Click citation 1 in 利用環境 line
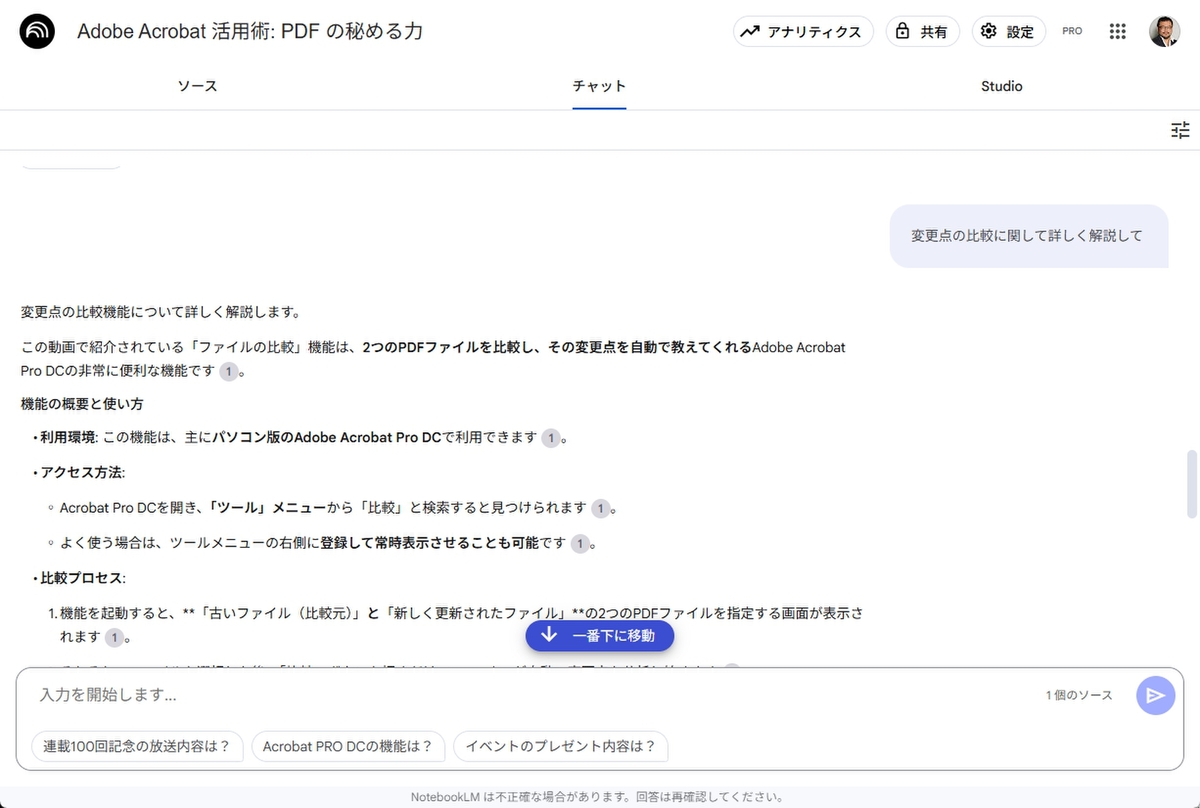This screenshot has width=1200, height=808. [x=551, y=437]
